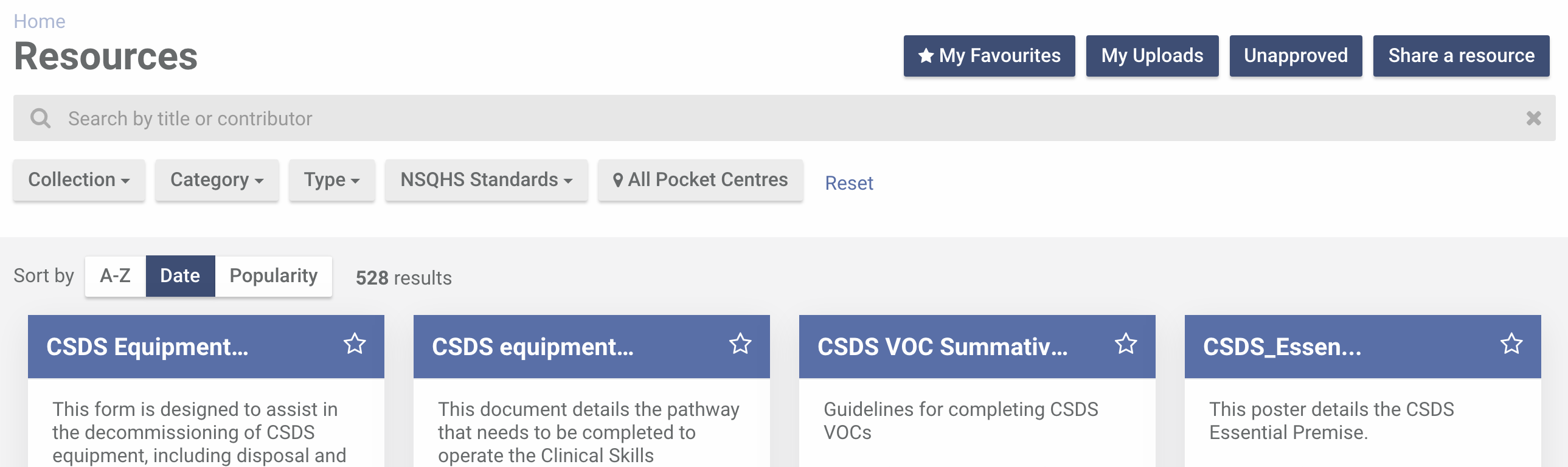Expand the Category dropdown
The image size is (1568, 467).
click(x=217, y=180)
